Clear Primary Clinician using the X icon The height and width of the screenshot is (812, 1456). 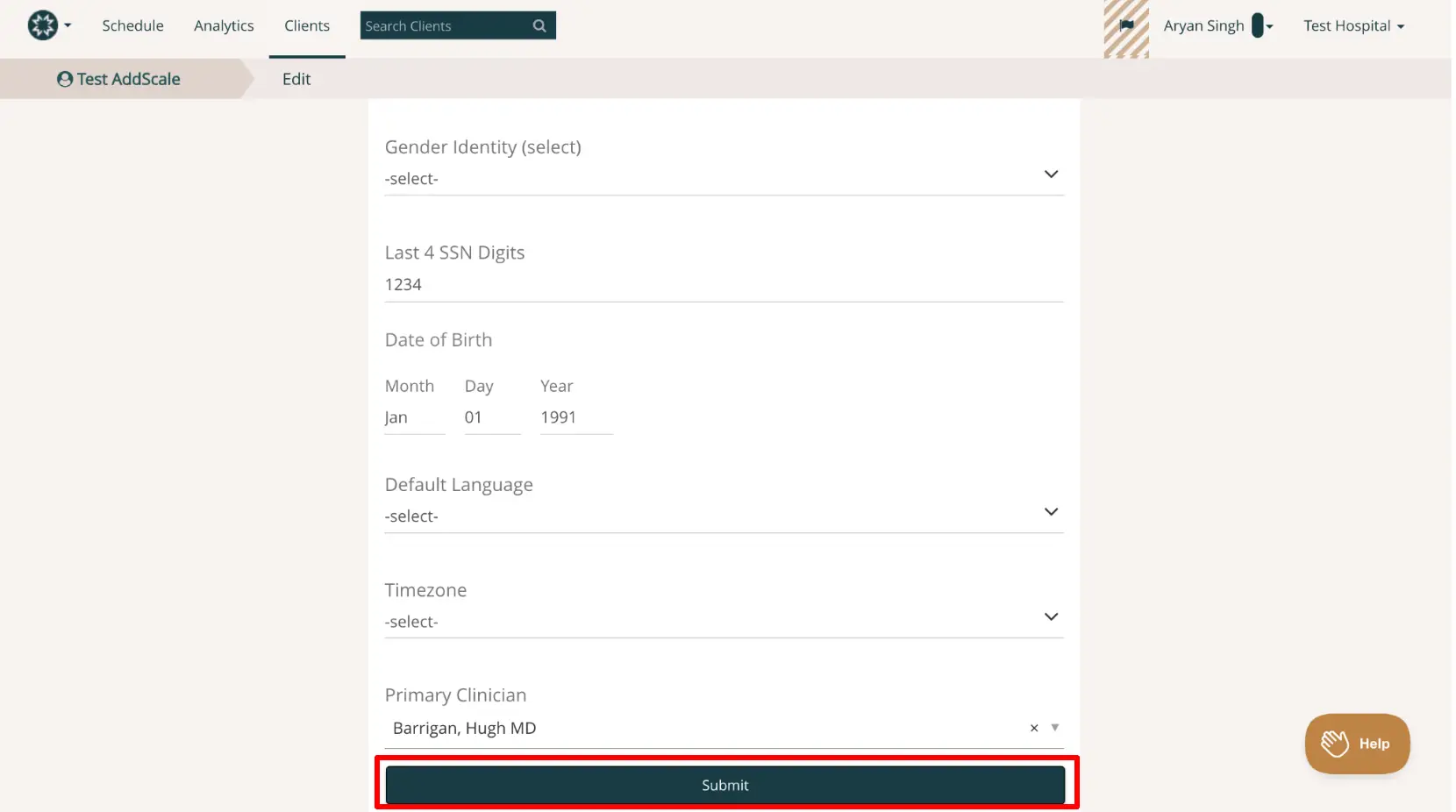(1032, 728)
